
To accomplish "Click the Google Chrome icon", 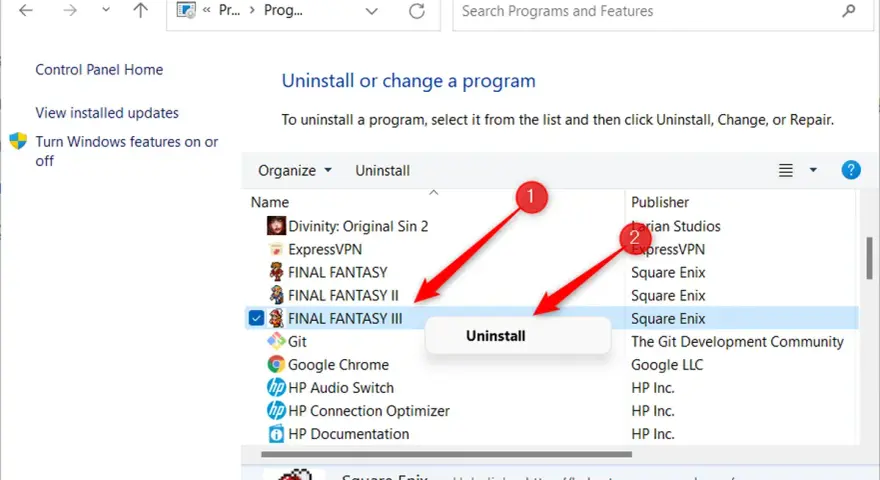I will pyautogui.click(x=276, y=364).
